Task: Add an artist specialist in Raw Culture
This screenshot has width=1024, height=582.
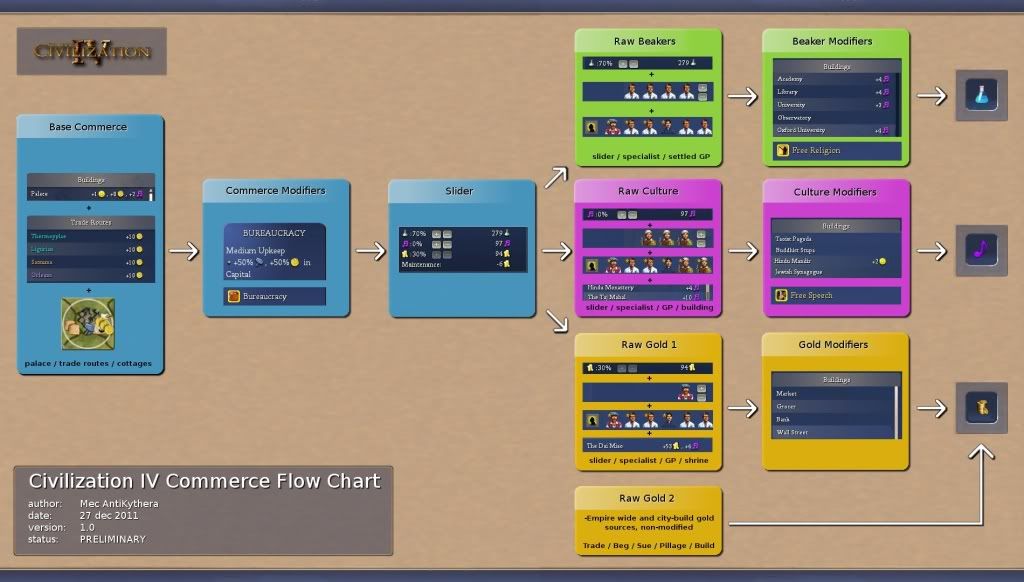Action: (701, 234)
